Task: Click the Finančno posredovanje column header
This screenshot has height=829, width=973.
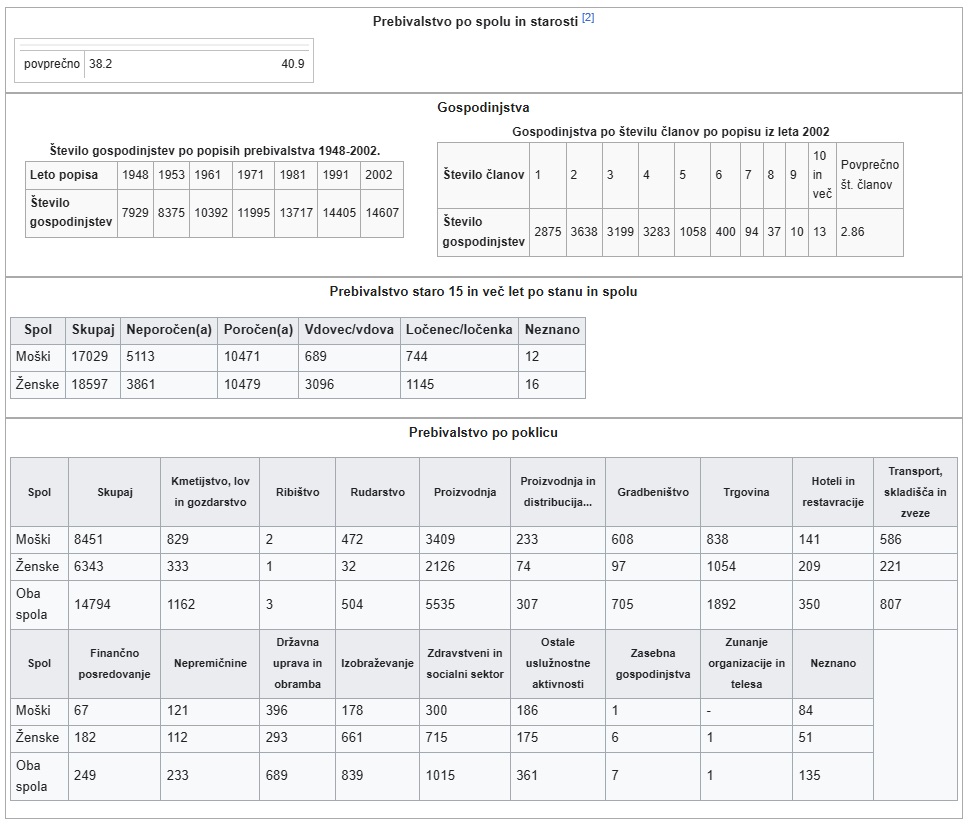Action: click(x=113, y=663)
